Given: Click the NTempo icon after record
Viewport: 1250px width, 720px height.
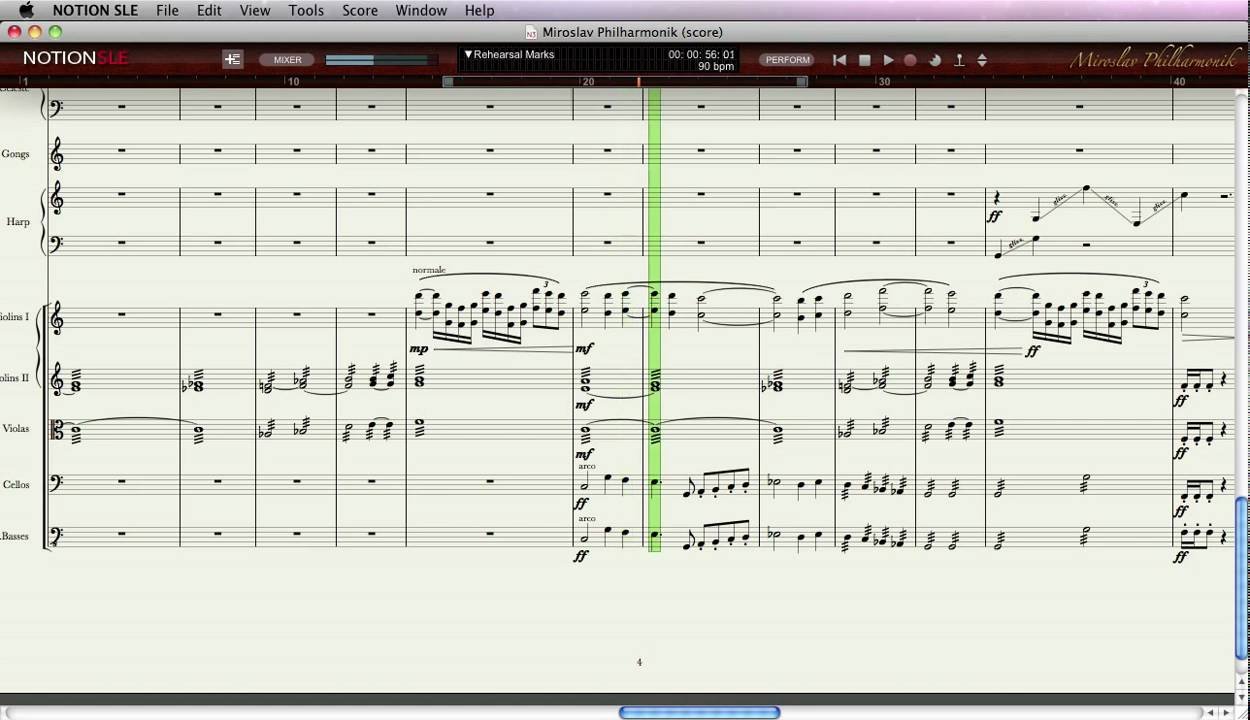Looking at the screenshot, I should click(x=935, y=60).
